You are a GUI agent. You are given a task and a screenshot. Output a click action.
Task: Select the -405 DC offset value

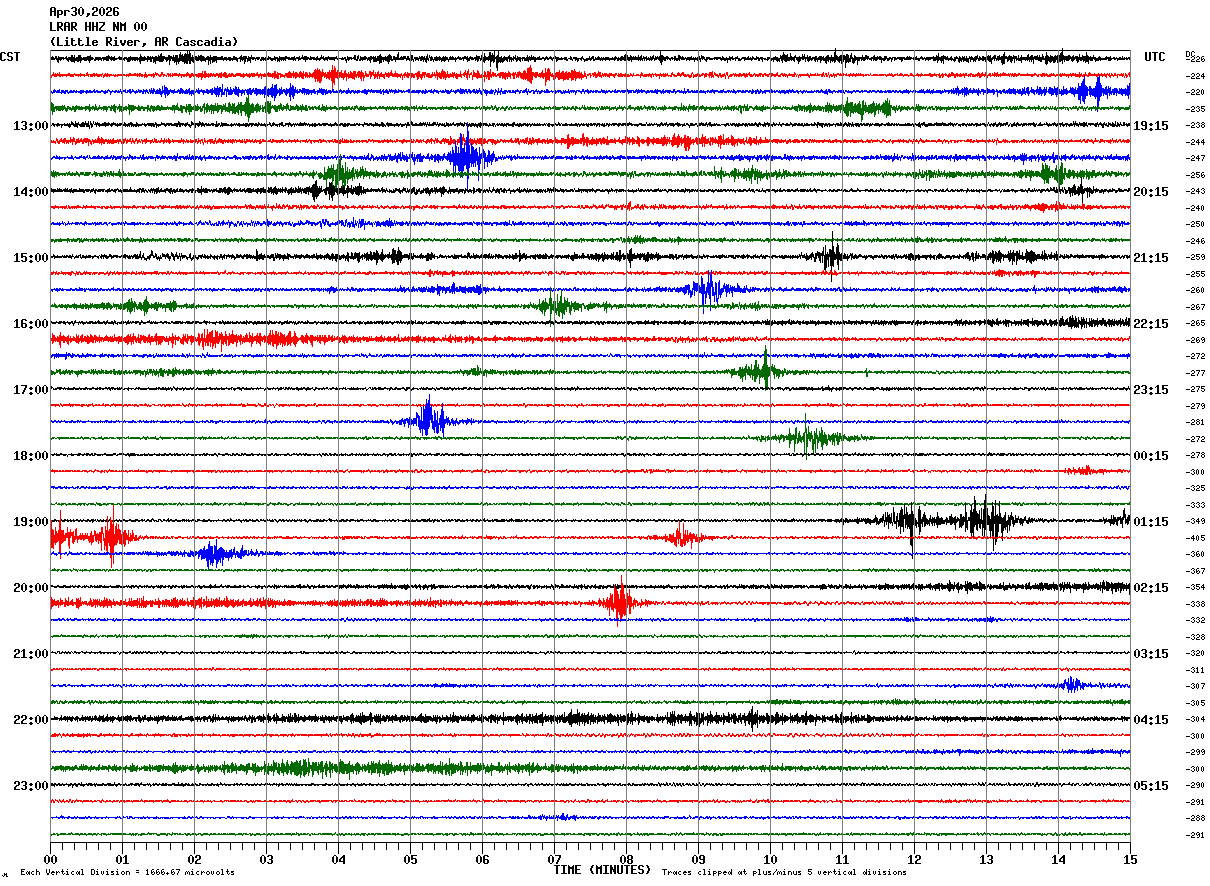1195,538
